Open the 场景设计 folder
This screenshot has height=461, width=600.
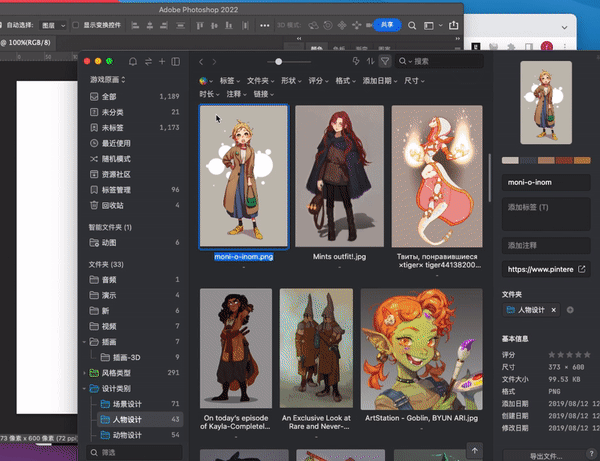tap(140, 404)
